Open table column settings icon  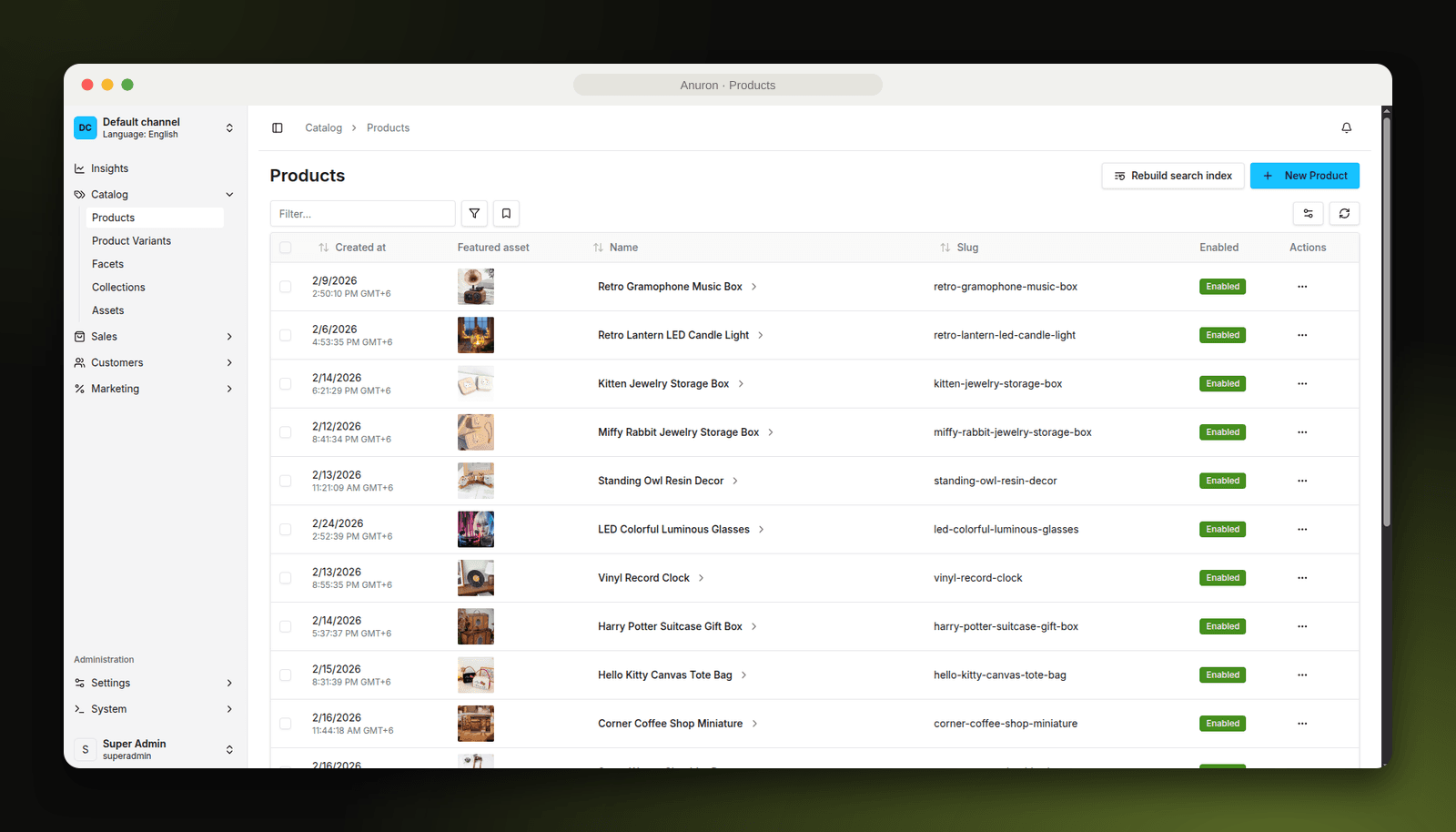(1309, 214)
